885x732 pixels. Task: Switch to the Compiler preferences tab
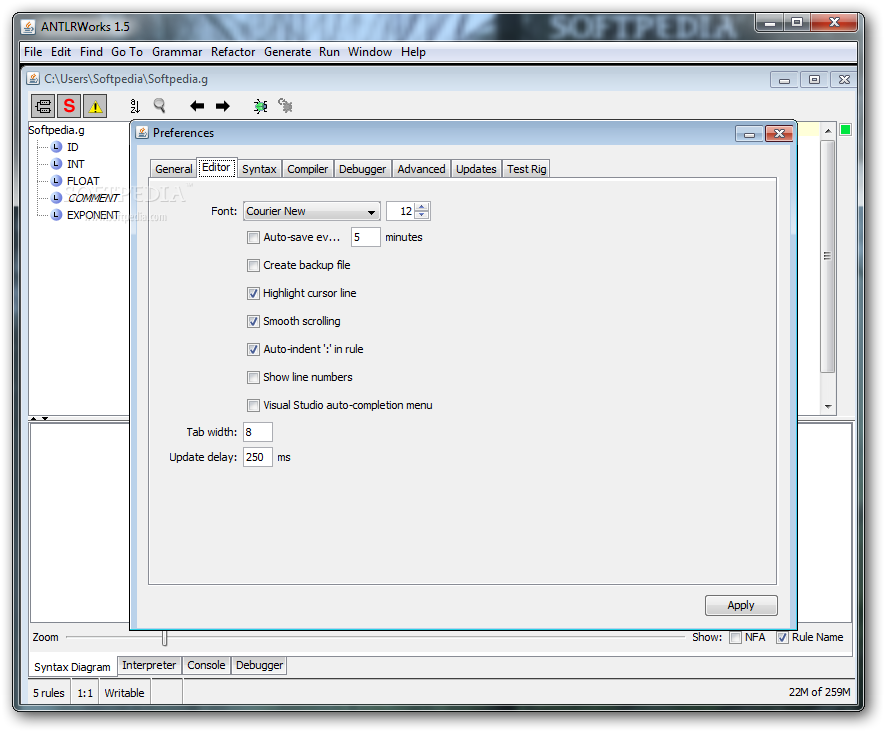tap(308, 169)
